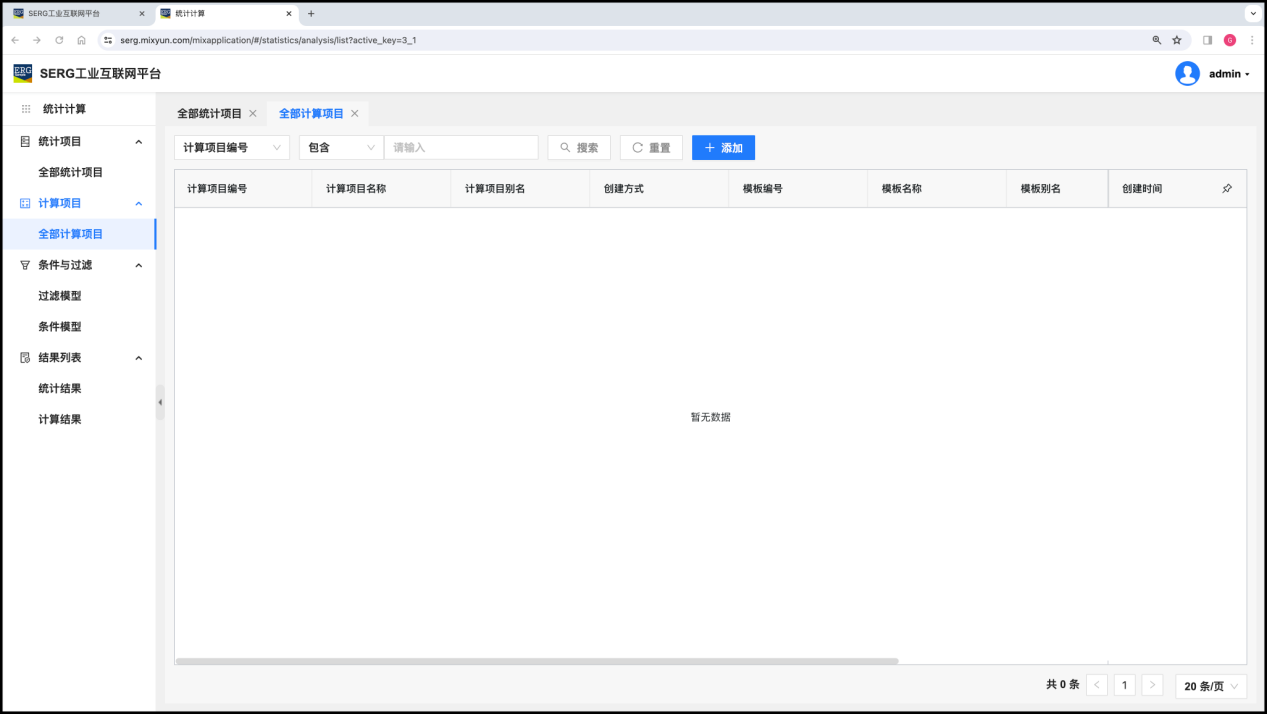
Task: Click the admin user avatar icon
Action: 1187,74
